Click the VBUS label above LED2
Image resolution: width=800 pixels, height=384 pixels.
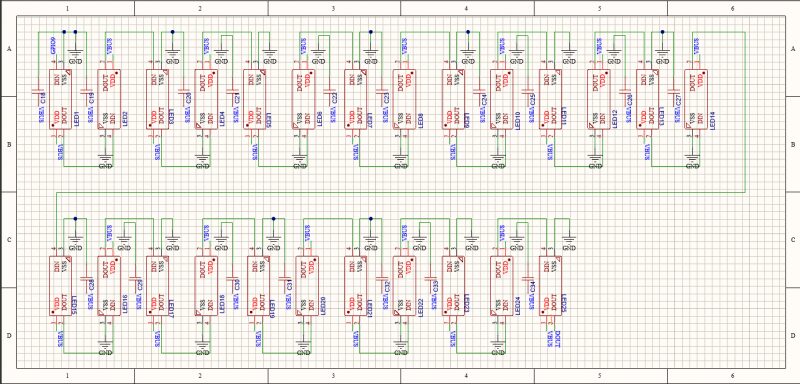109,46
